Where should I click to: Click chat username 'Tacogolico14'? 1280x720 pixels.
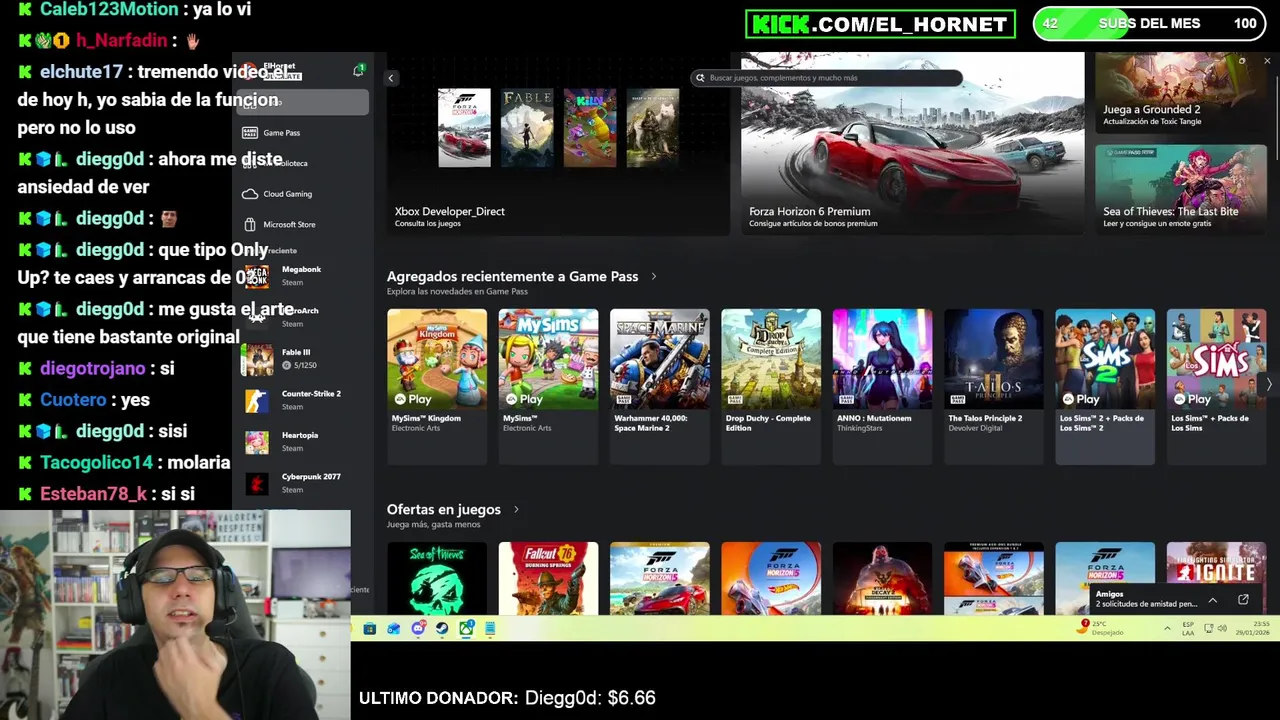(96, 463)
